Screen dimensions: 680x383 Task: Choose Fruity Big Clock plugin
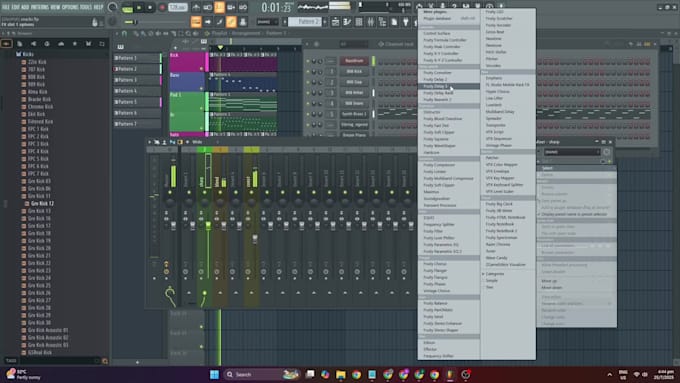507,204
